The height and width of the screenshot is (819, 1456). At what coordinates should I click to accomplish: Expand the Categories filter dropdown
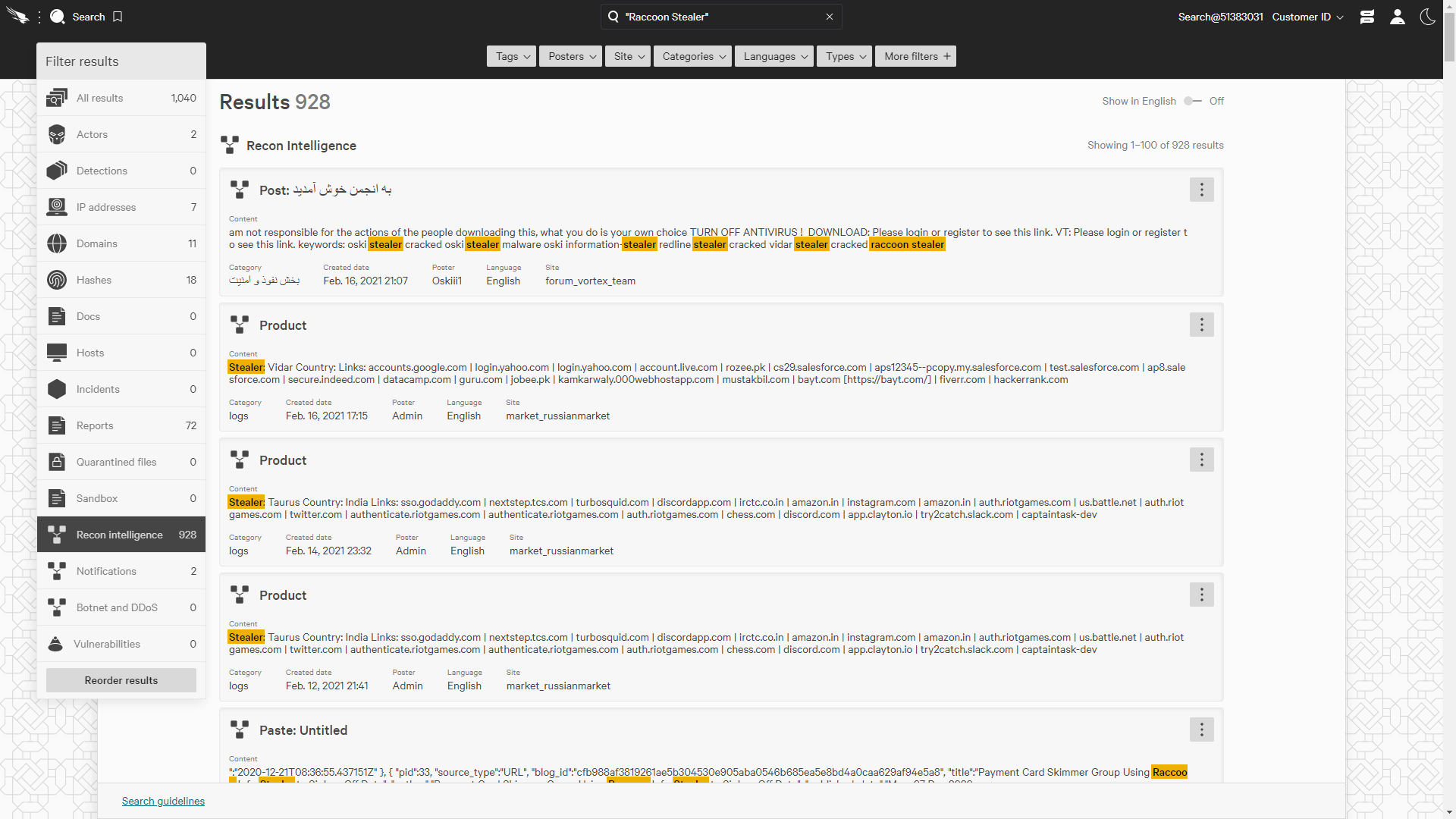point(692,56)
